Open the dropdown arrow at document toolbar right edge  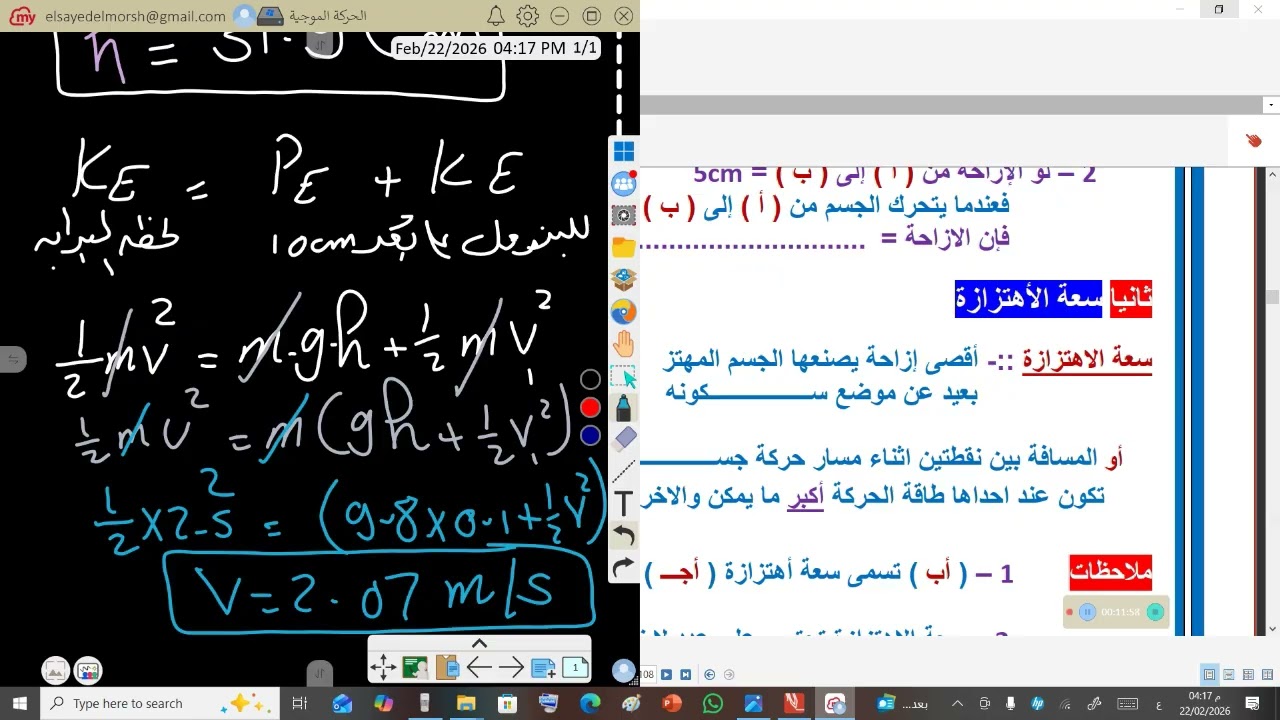(1271, 105)
